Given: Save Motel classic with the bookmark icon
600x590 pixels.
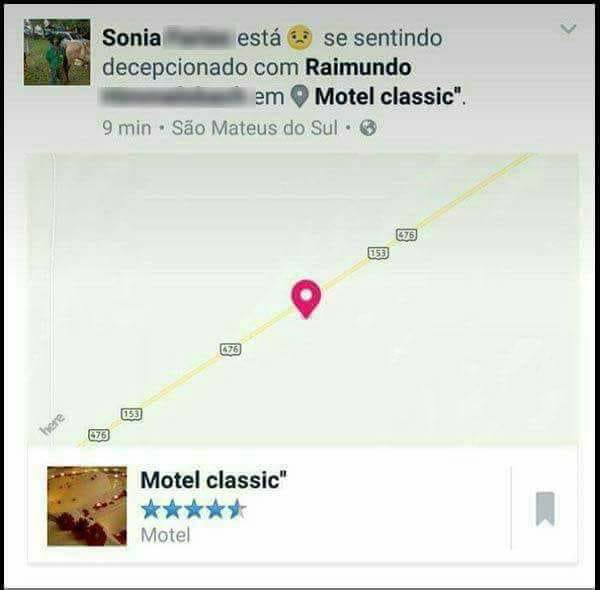Looking at the screenshot, I should pyautogui.click(x=545, y=509).
